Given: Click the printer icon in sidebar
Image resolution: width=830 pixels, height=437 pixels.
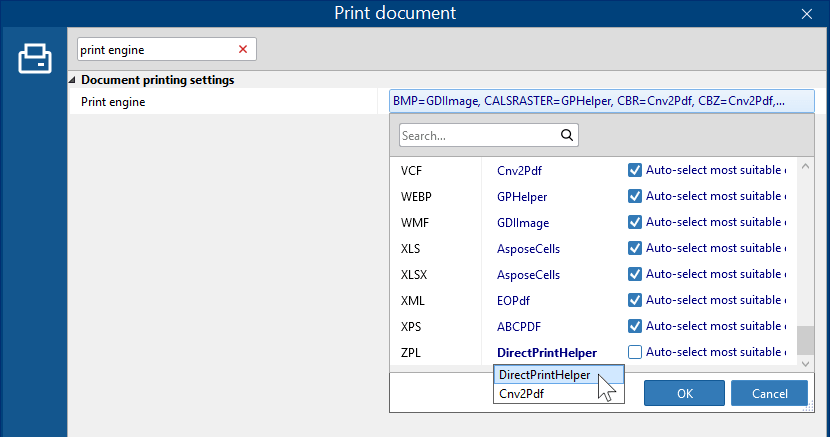Looking at the screenshot, I should tap(35, 58).
